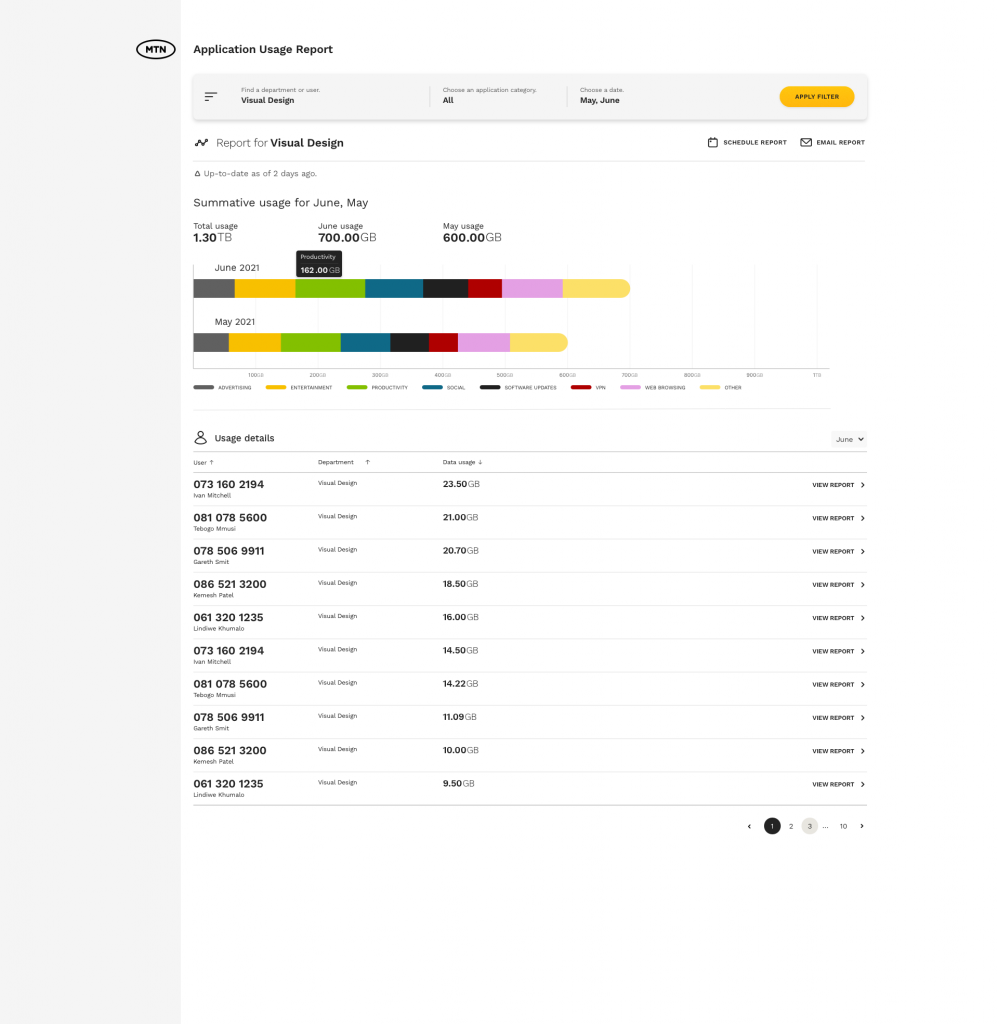
Task: Open the application category All dropdown
Action: tap(496, 95)
